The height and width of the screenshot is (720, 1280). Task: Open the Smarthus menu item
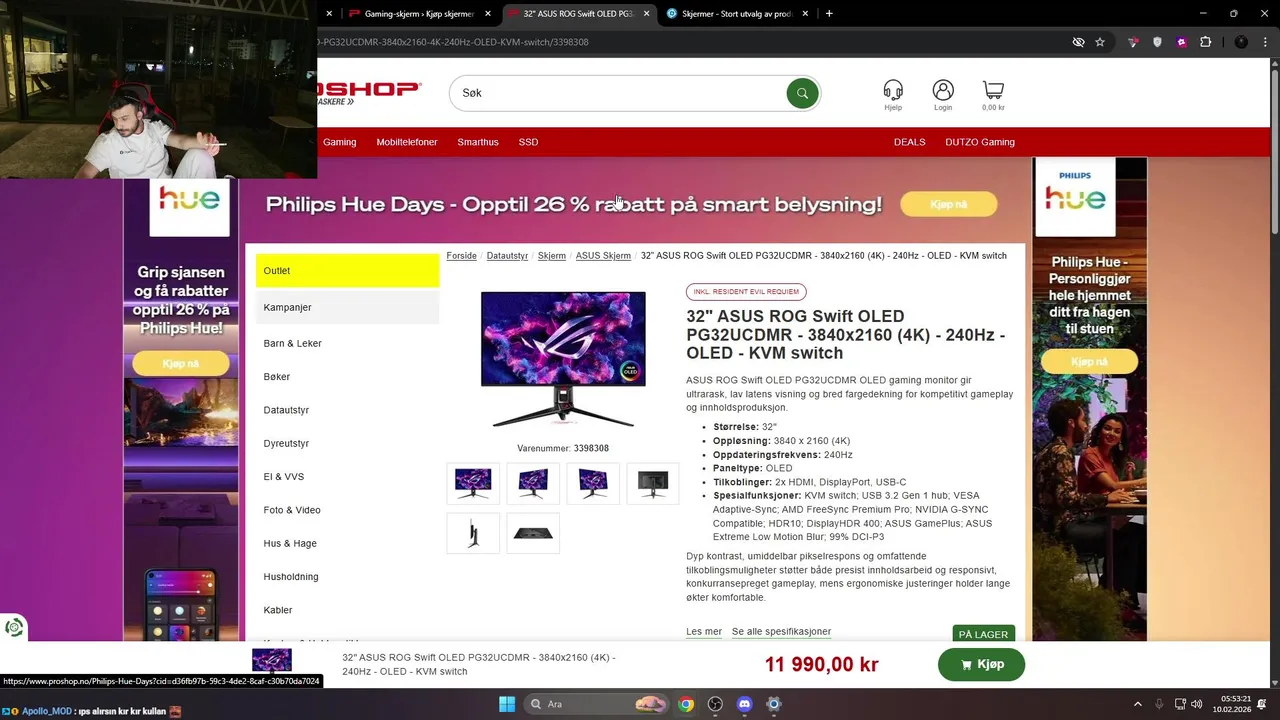pos(478,142)
